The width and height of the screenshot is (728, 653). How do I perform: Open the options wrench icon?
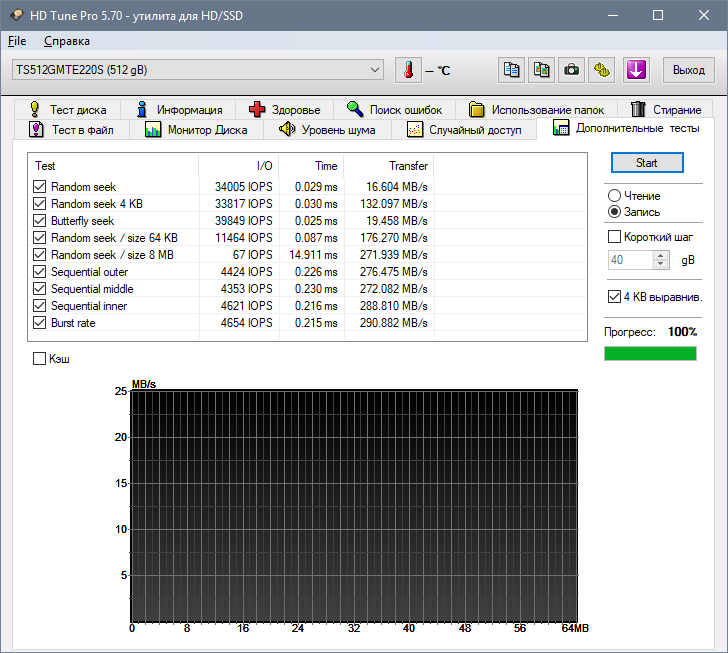coord(602,70)
